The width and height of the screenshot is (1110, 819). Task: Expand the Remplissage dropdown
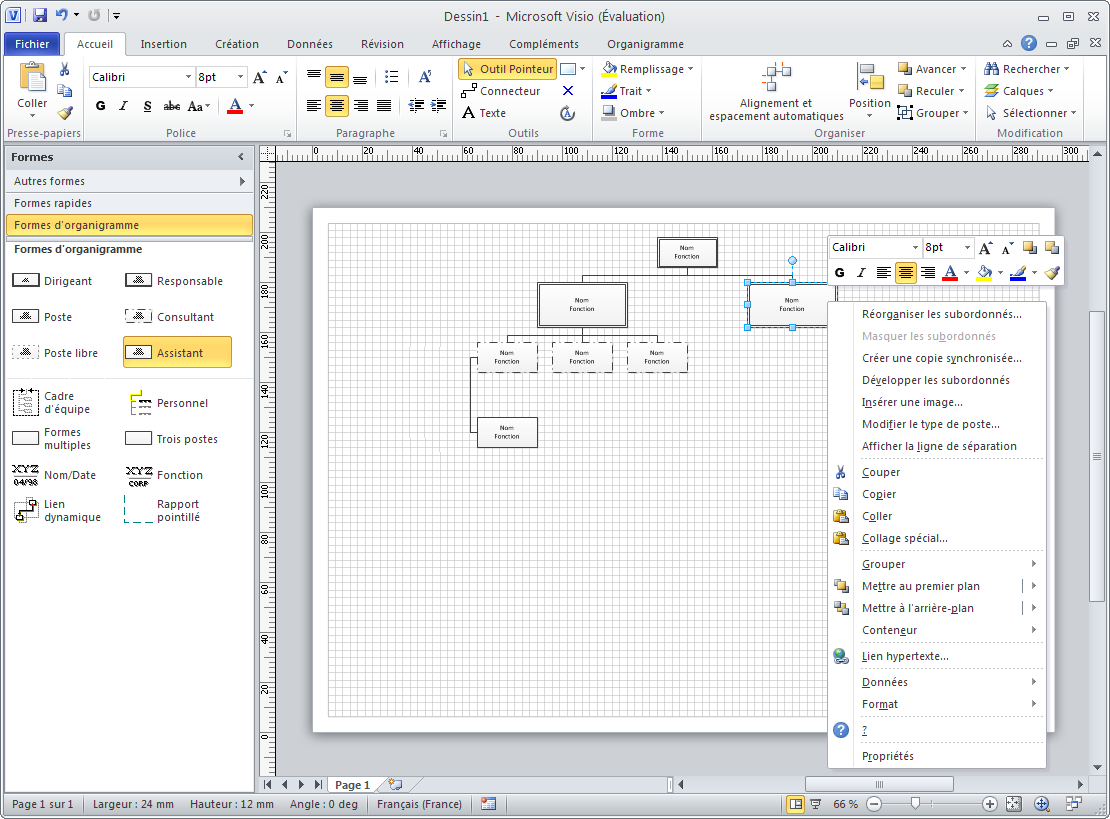pos(690,69)
